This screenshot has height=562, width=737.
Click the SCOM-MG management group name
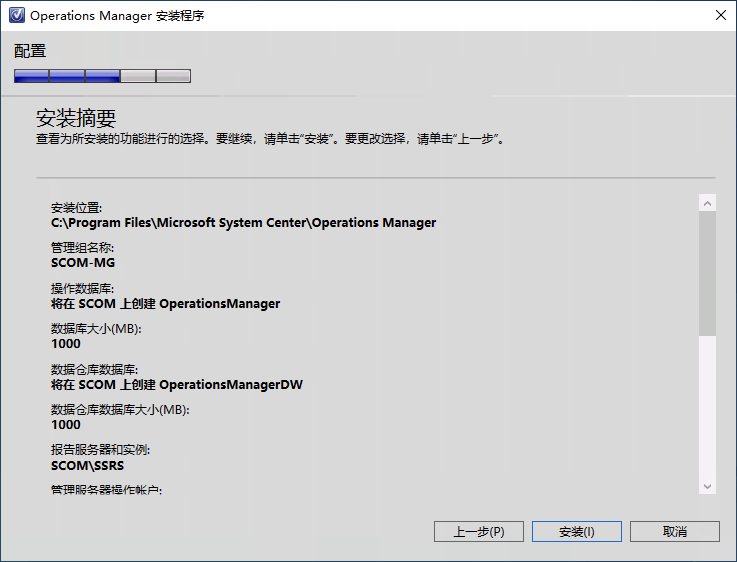click(x=83, y=263)
